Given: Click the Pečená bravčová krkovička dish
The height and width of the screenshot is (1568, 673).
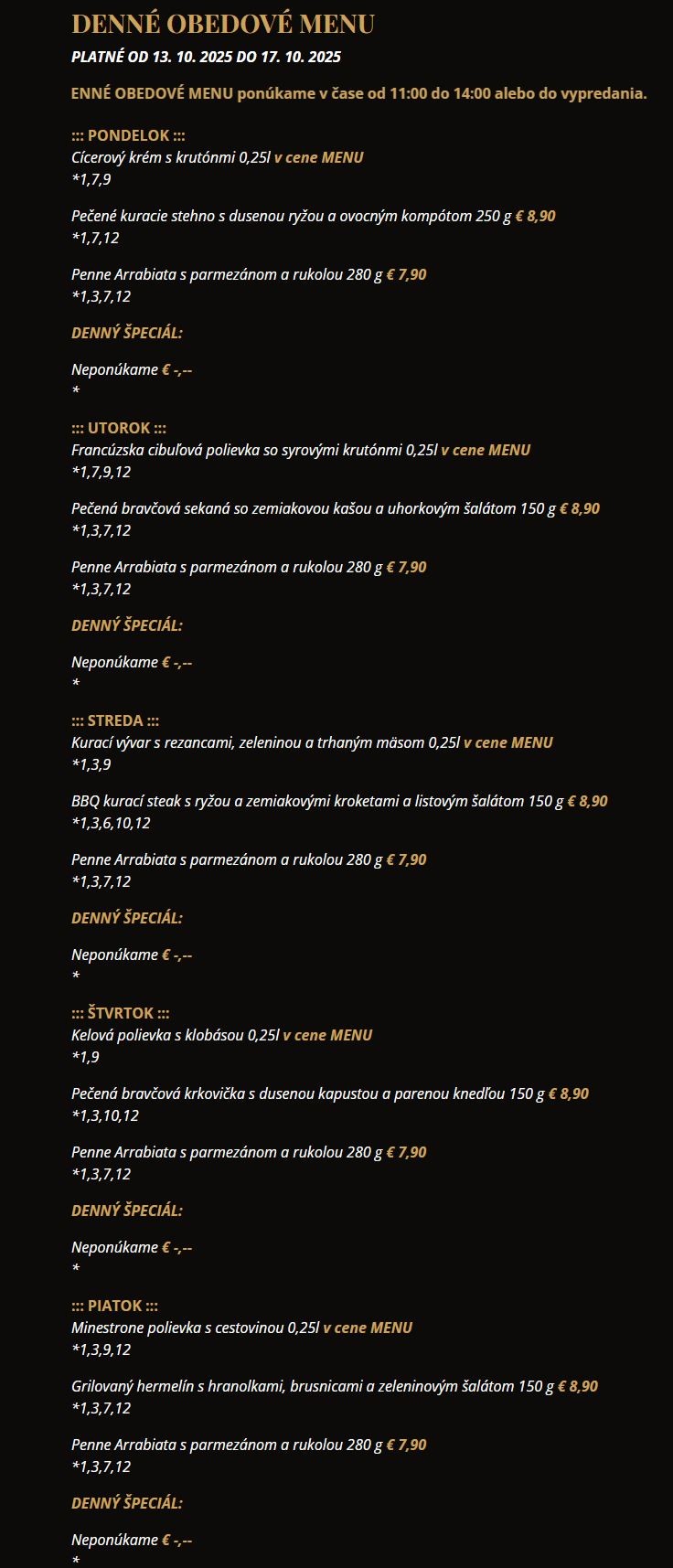Looking at the screenshot, I should pos(307,1093).
